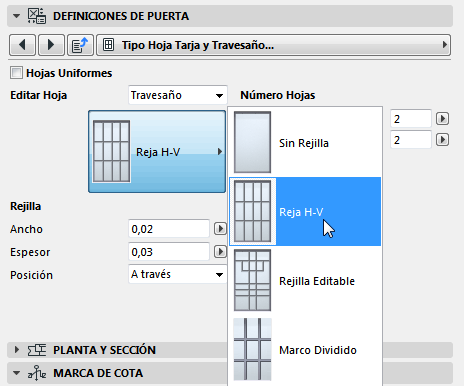Go to the previous settings page arrow
The width and height of the screenshot is (464, 386).
pos(22,45)
